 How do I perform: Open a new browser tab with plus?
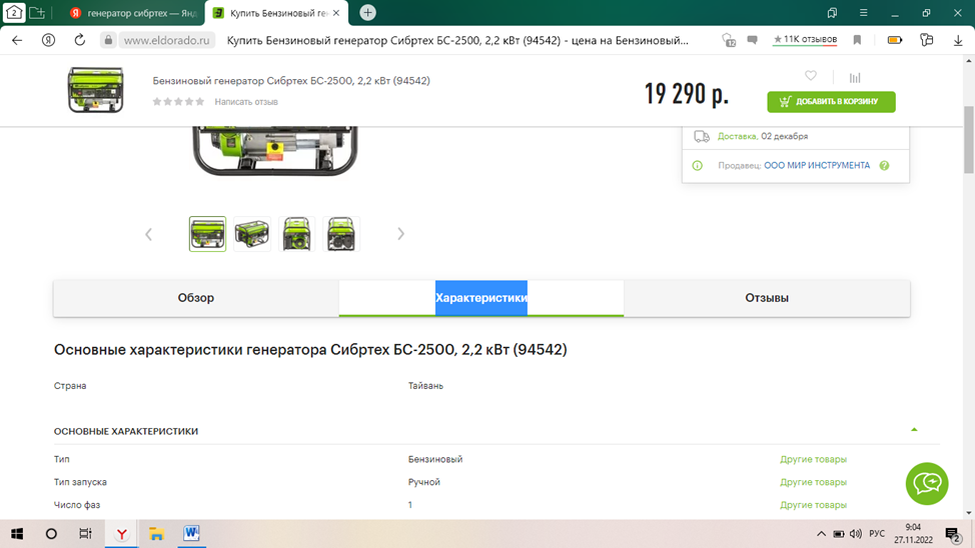pos(367,12)
